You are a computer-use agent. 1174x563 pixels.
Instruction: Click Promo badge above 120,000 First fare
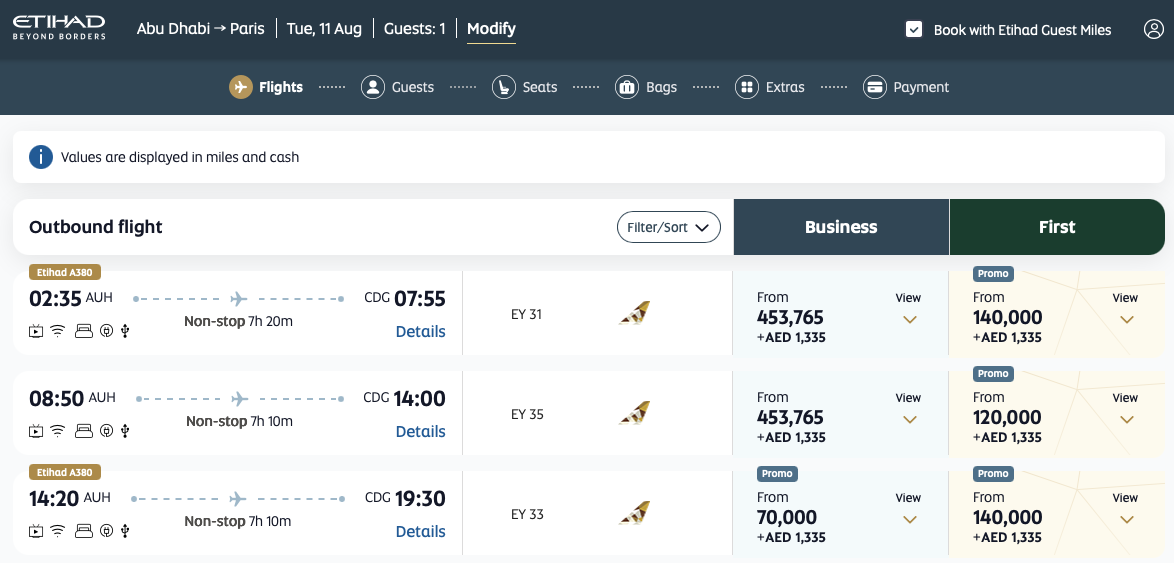tap(993, 374)
